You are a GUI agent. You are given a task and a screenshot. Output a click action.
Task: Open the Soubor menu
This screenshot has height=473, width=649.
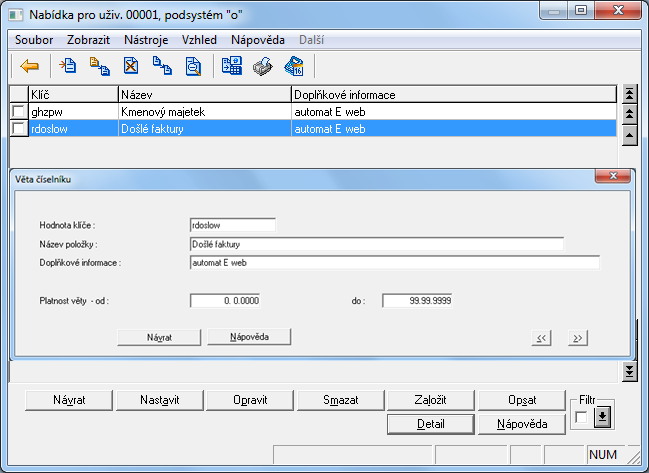(34, 40)
